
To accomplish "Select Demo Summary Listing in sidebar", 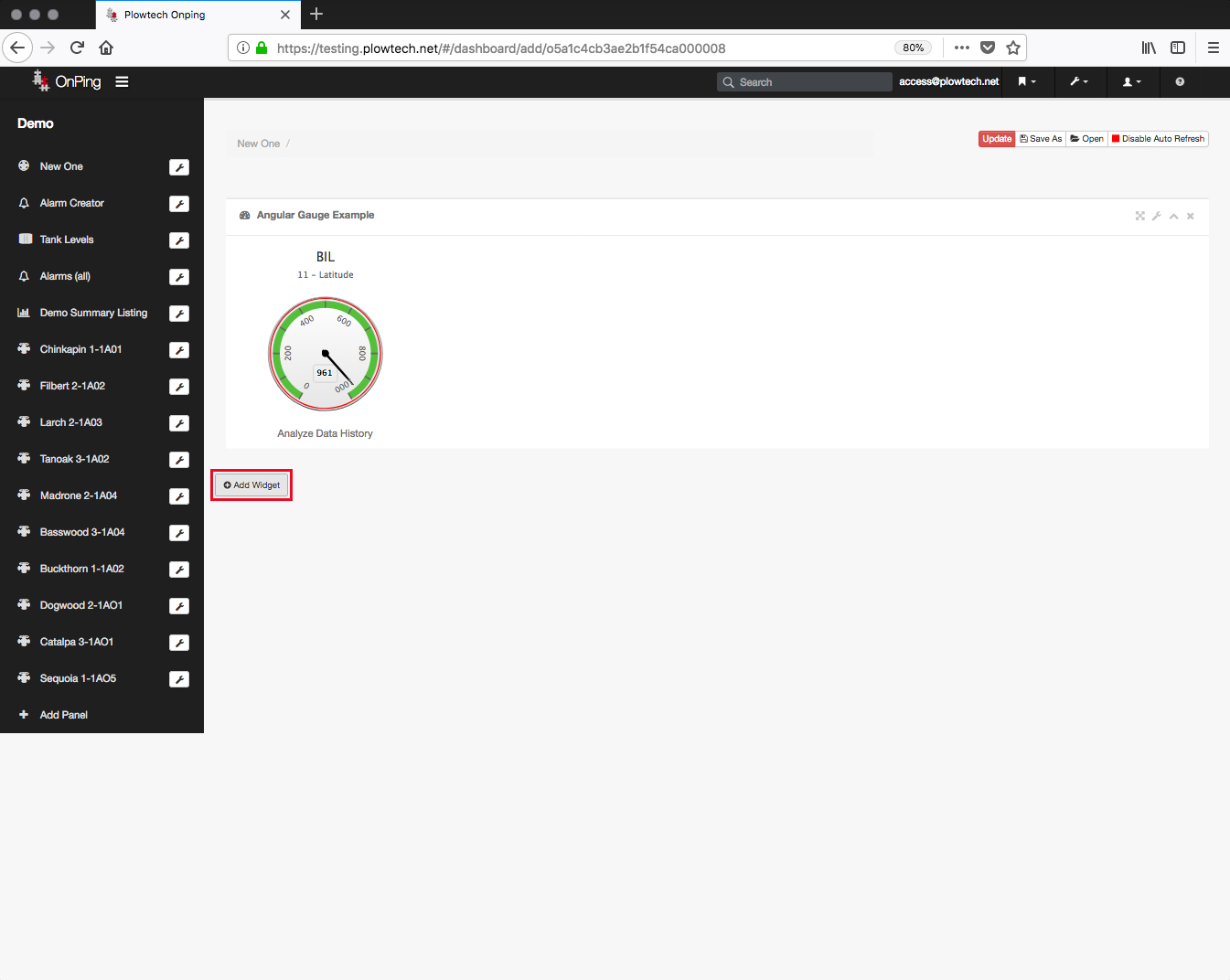I will [x=93, y=313].
